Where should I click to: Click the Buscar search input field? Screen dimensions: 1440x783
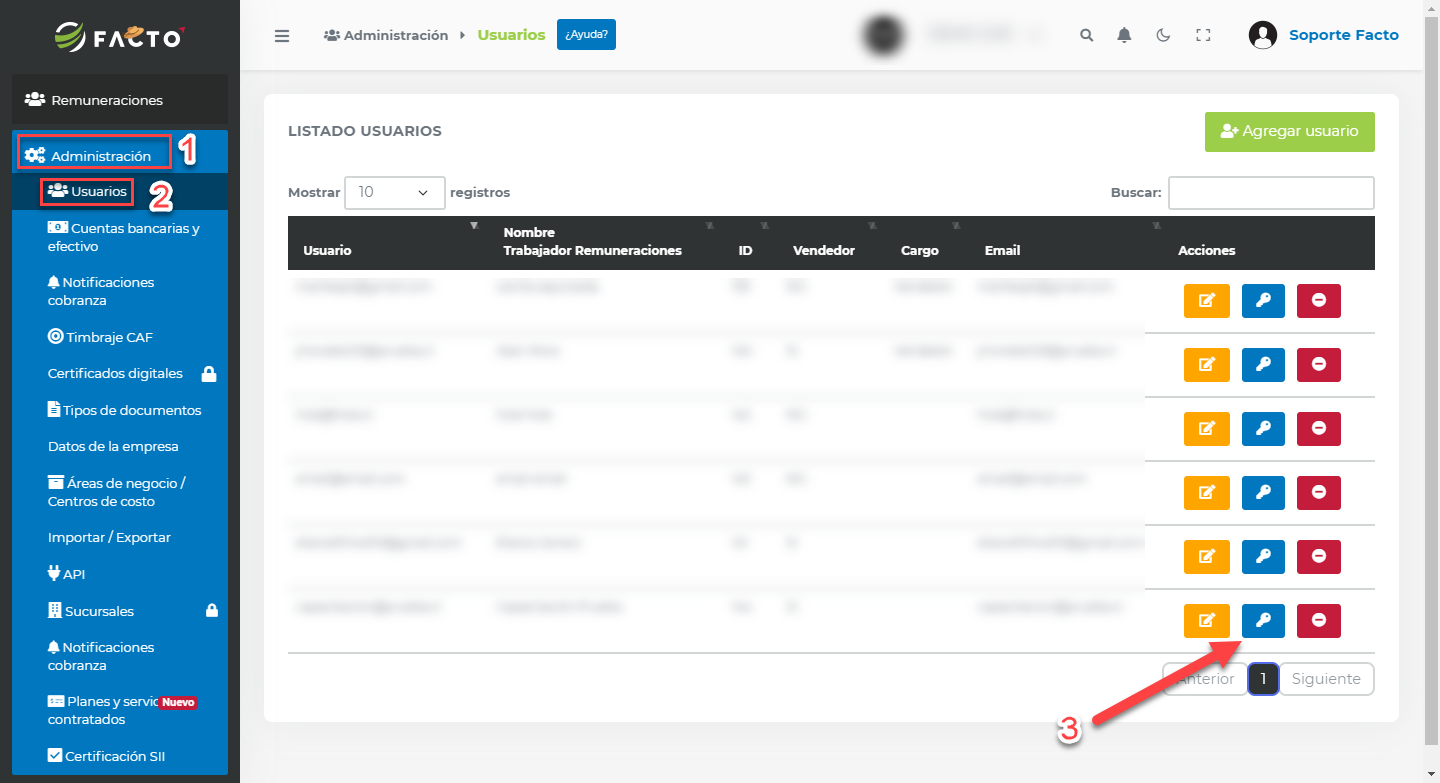click(1271, 193)
